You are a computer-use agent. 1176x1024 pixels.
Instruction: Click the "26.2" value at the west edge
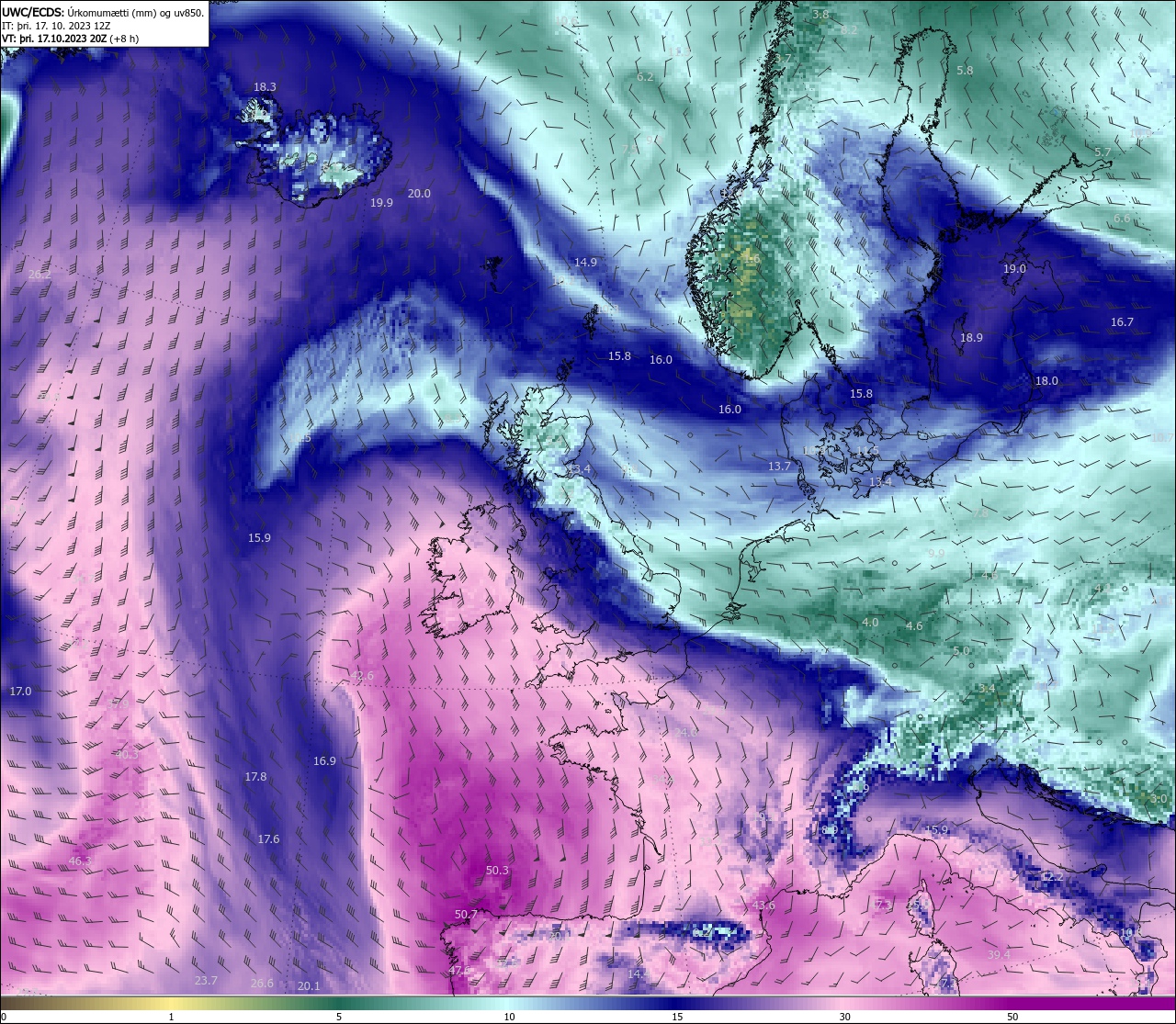pyautogui.click(x=40, y=275)
